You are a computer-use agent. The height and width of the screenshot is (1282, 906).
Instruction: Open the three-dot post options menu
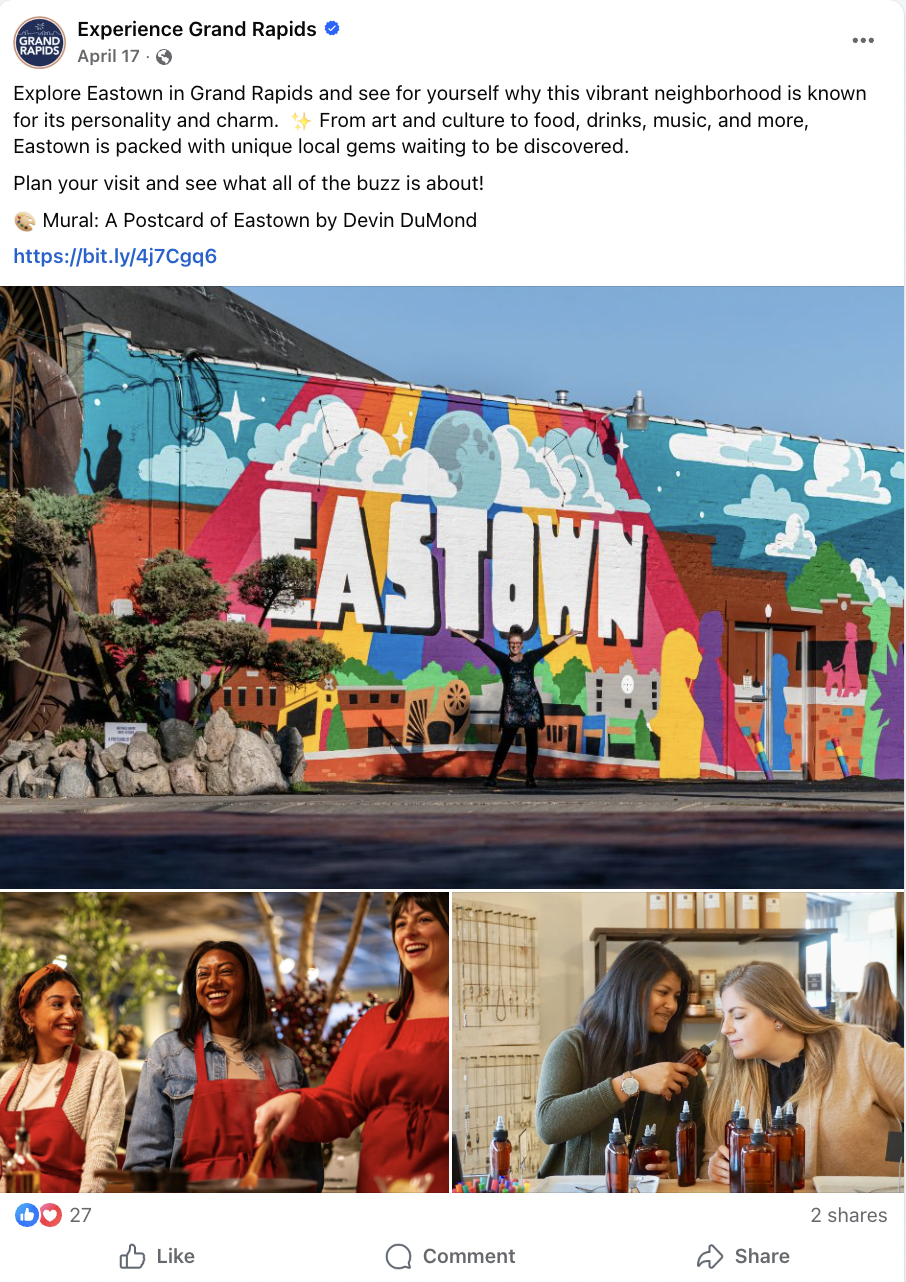pos(863,40)
